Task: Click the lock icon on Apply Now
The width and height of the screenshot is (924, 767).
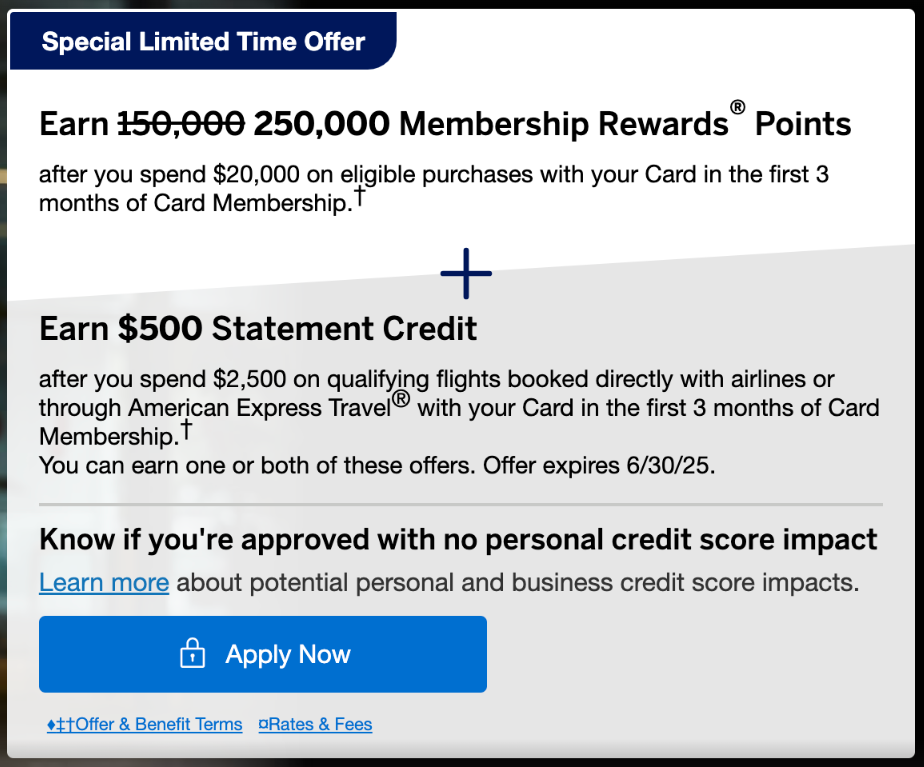Action: click(x=191, y=654)
